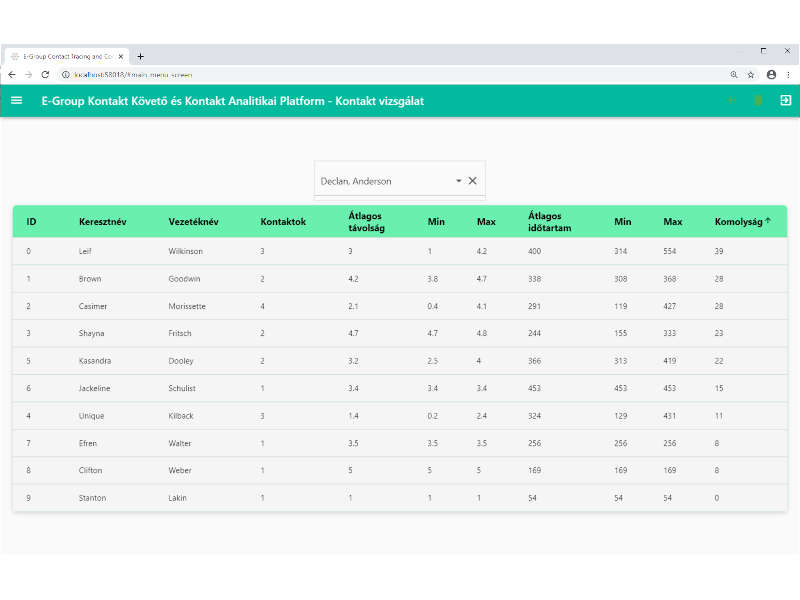Sort by the Keresztnév column header
The image size is (800, 600).
pyautogui.click(x=103, y=222)
